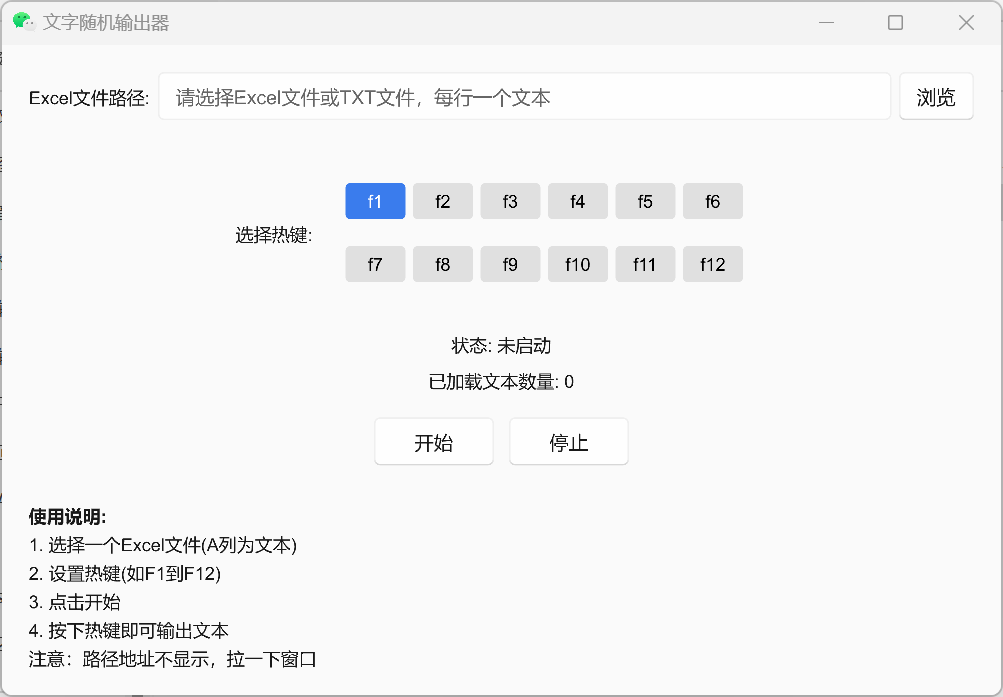Select hotkey f9
The height and width of the screenshot is (697, 1003).
(510, 264)
